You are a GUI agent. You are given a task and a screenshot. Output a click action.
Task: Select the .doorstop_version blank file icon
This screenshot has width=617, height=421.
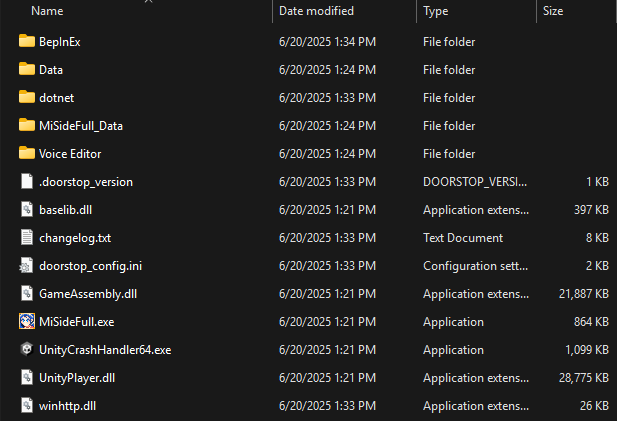(27, 182)
